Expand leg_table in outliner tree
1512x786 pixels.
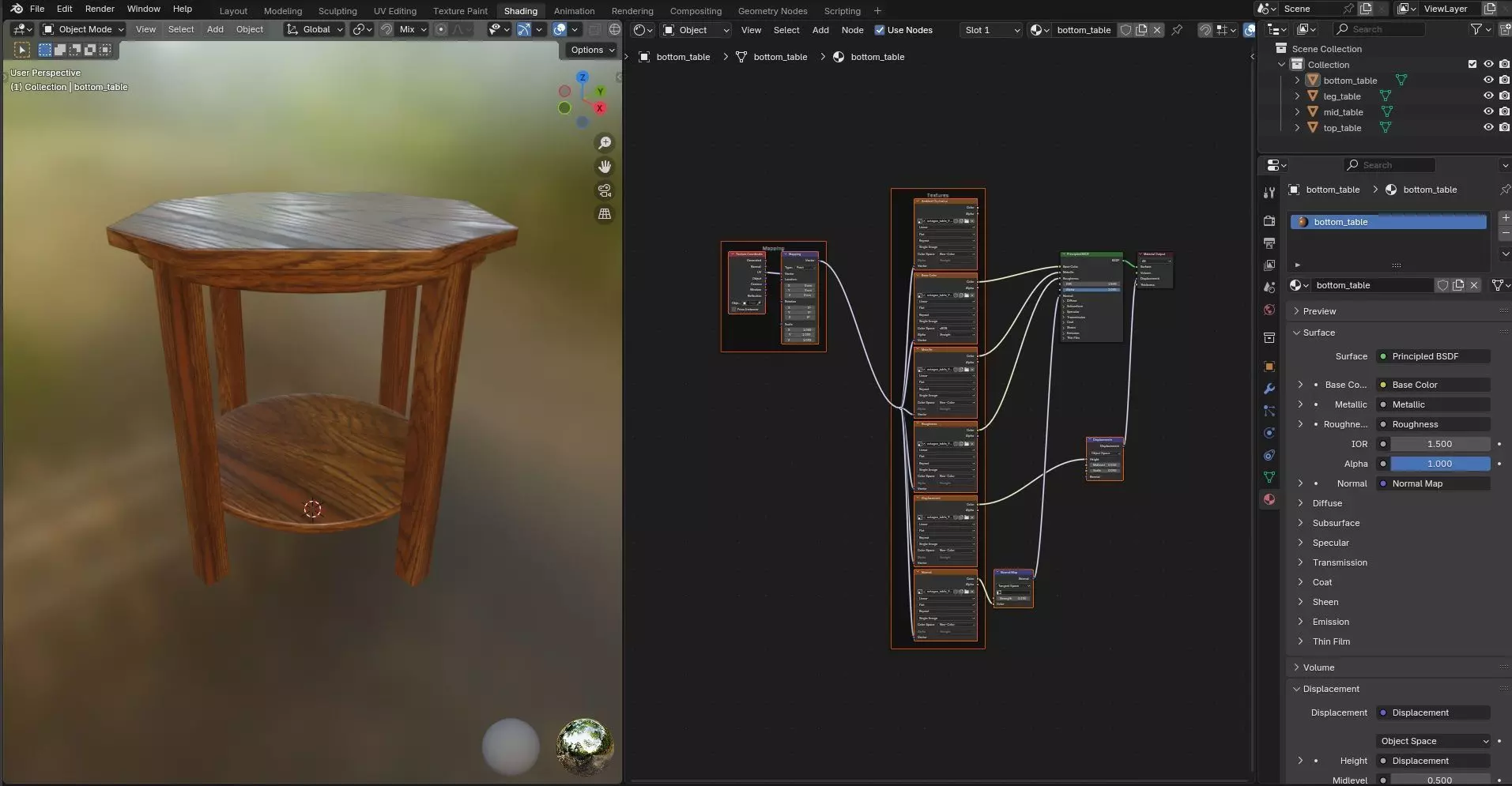tap(1297, 96)
